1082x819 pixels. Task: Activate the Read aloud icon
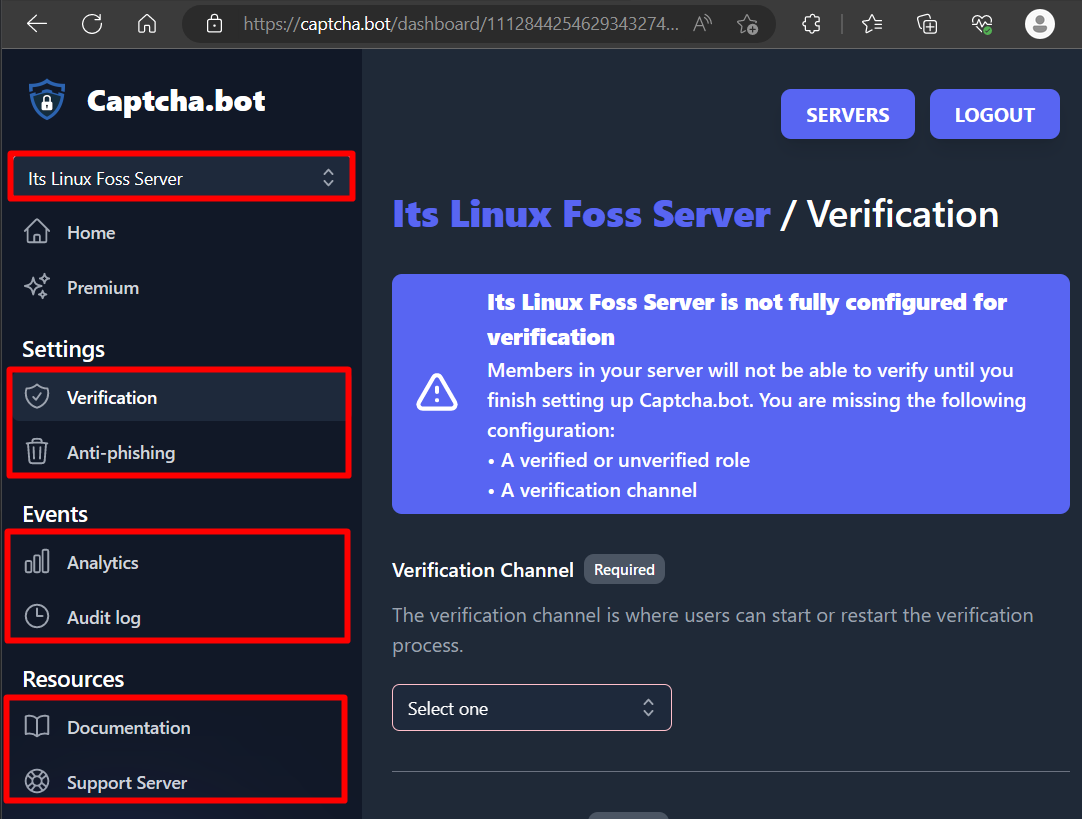click(702, 24)
